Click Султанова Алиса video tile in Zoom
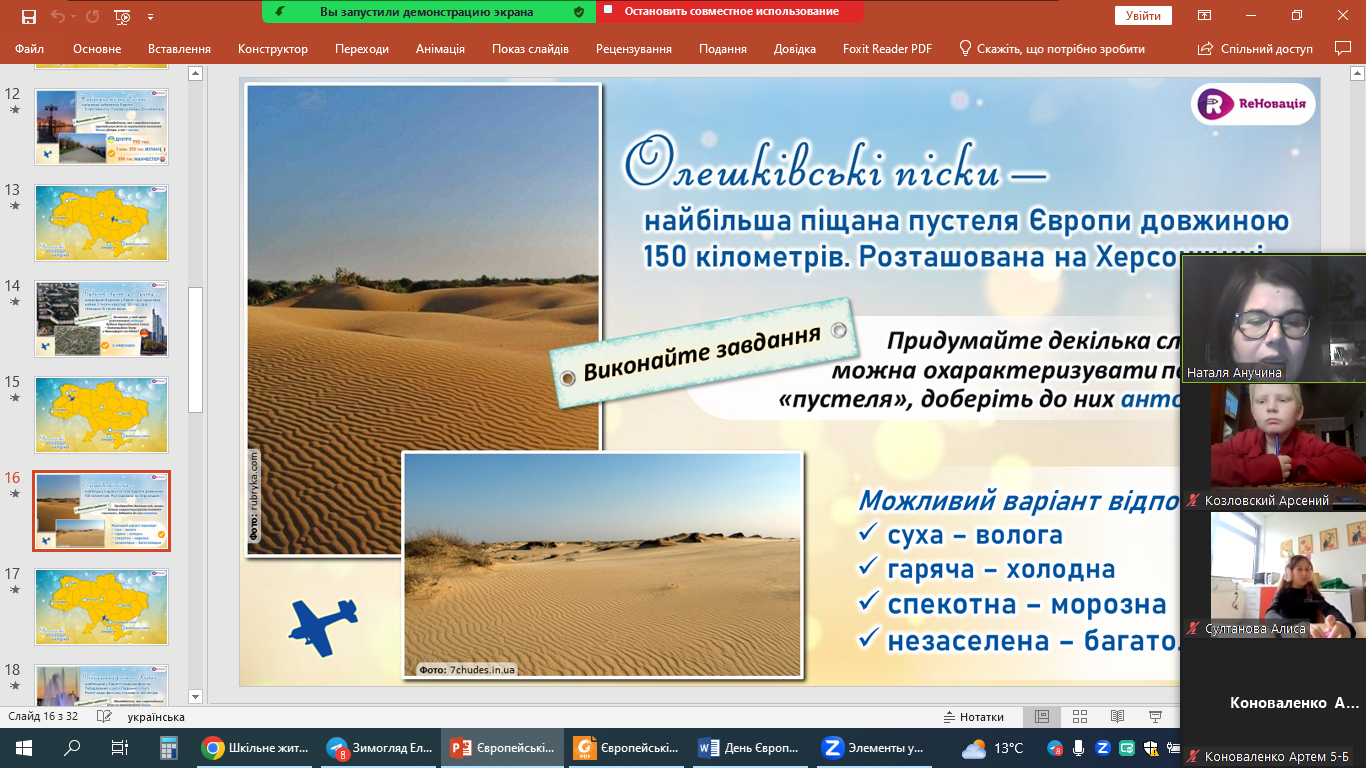Image resolution: width=1366 pixels, height=768 pixels. click(1273, 574)
